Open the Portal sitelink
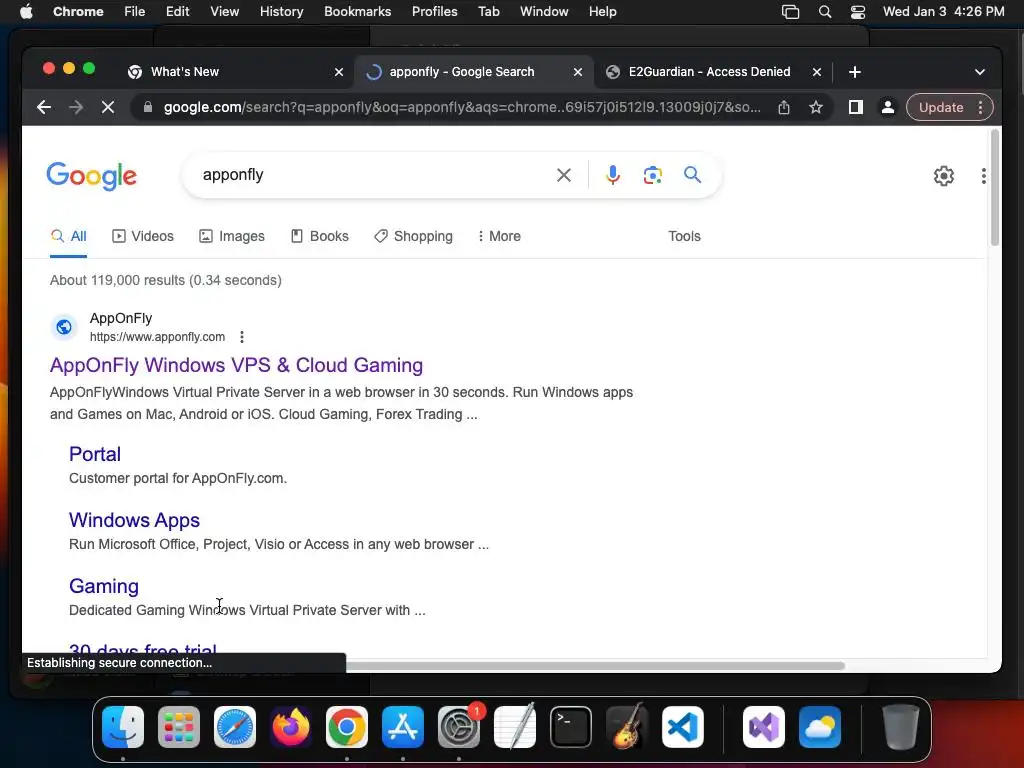The height and width of the screenshot is (768, 1024). [x=95, y=455]
